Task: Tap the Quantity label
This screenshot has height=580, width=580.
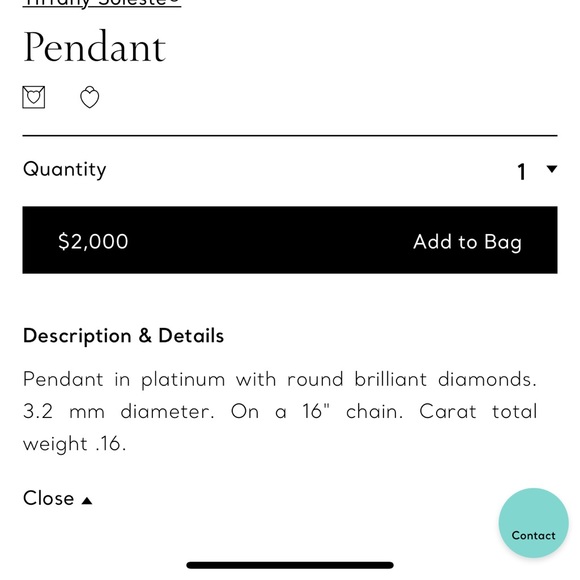Action: pos(65,170)
